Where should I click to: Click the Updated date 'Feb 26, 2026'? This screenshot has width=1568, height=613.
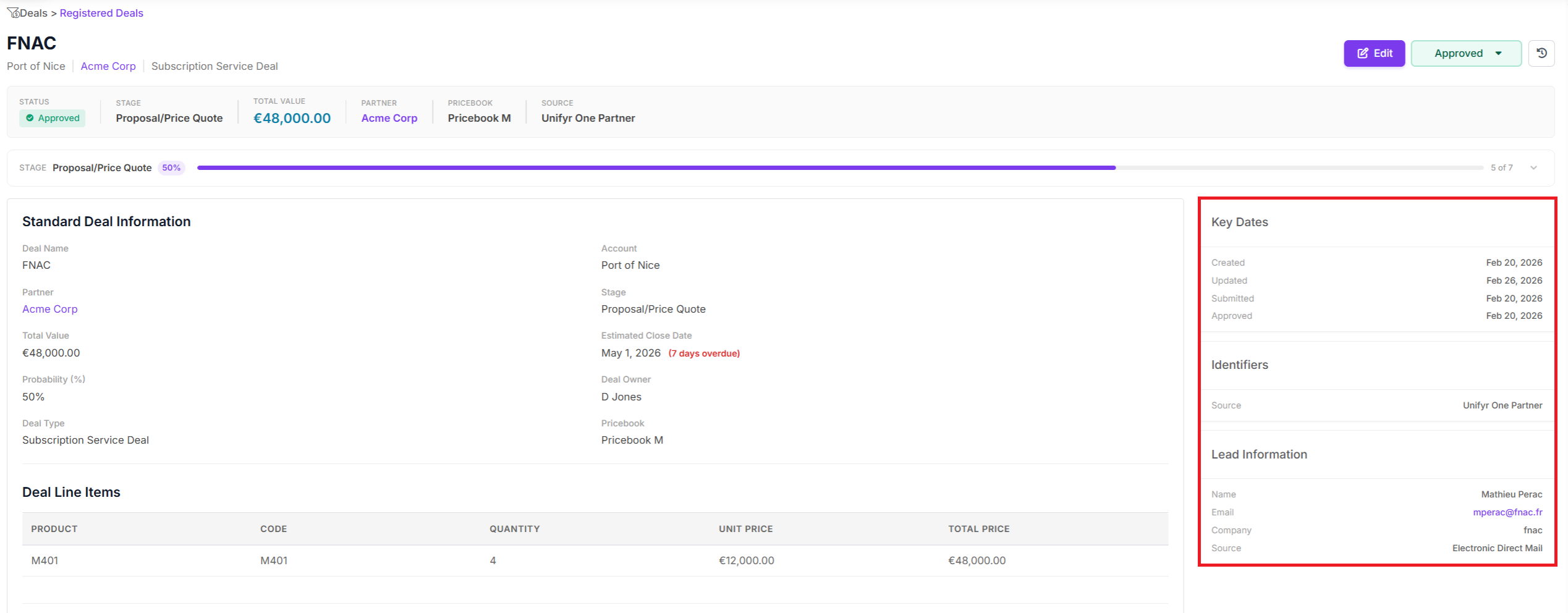(x=1514, y=281)
